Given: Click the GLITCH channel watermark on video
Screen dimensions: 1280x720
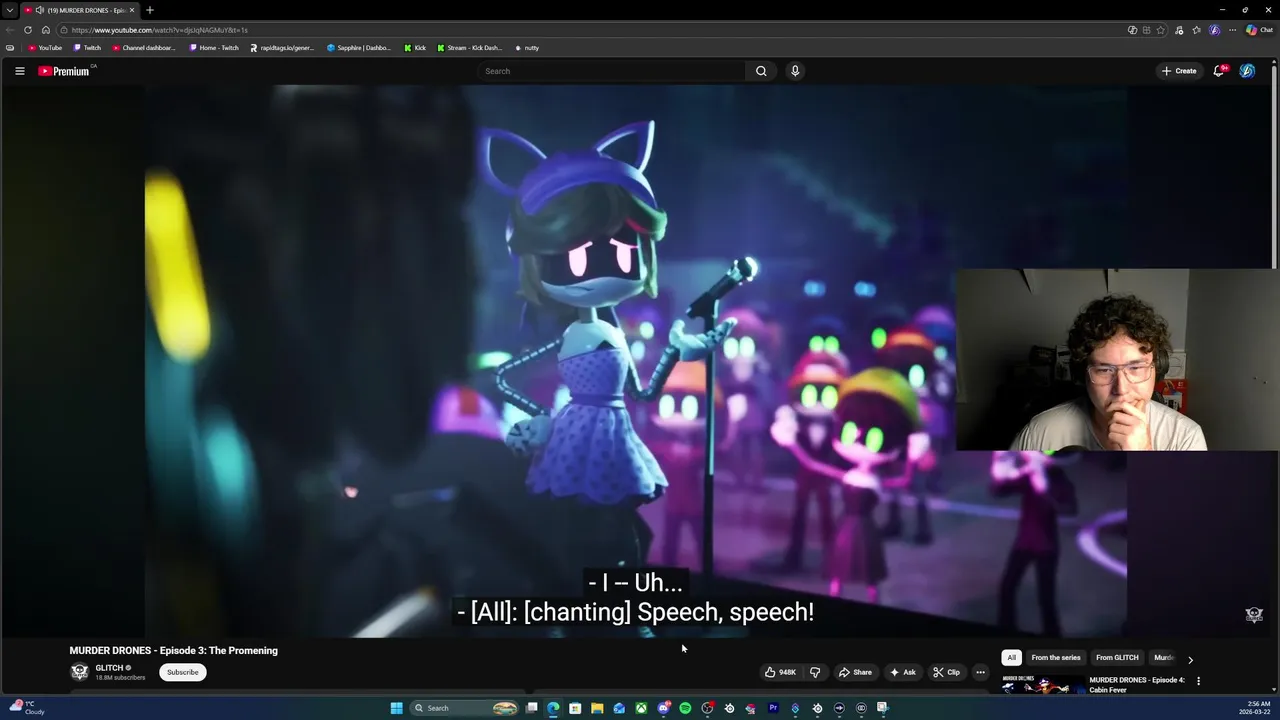Looking at the screenshot, I should pyautogui.click(x=1254, y=615).
